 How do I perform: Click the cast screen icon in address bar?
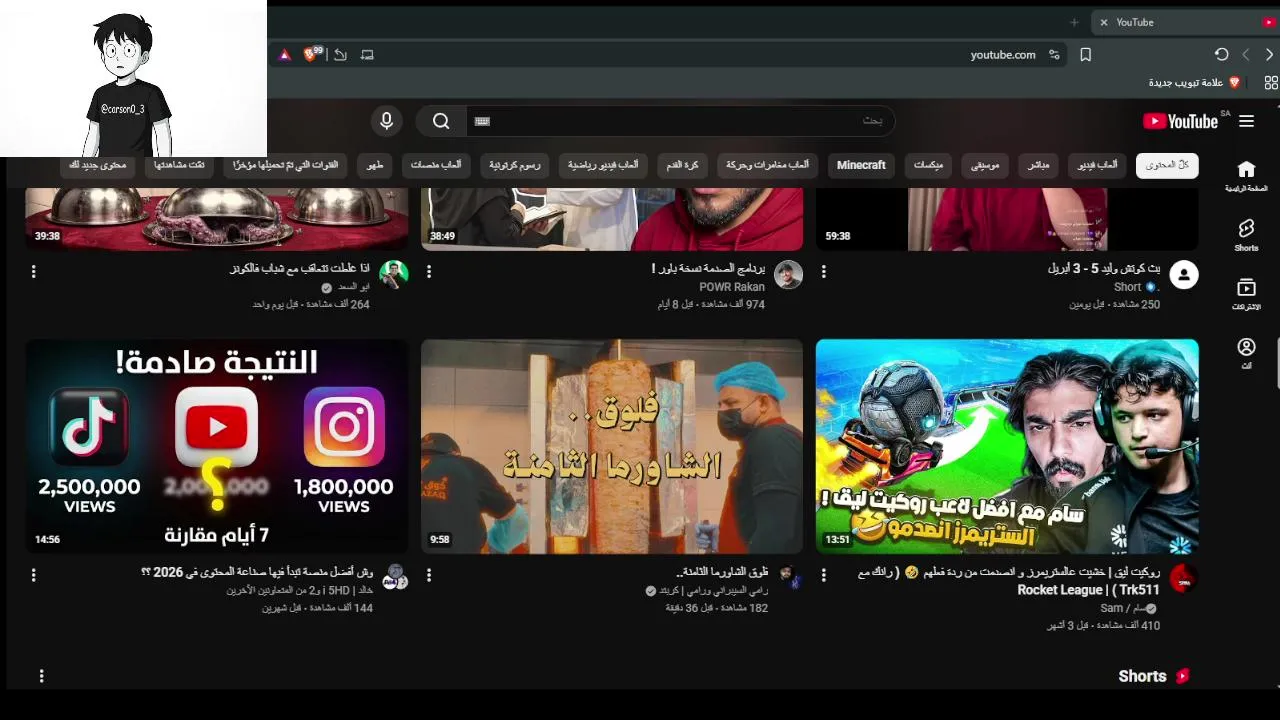367,54
